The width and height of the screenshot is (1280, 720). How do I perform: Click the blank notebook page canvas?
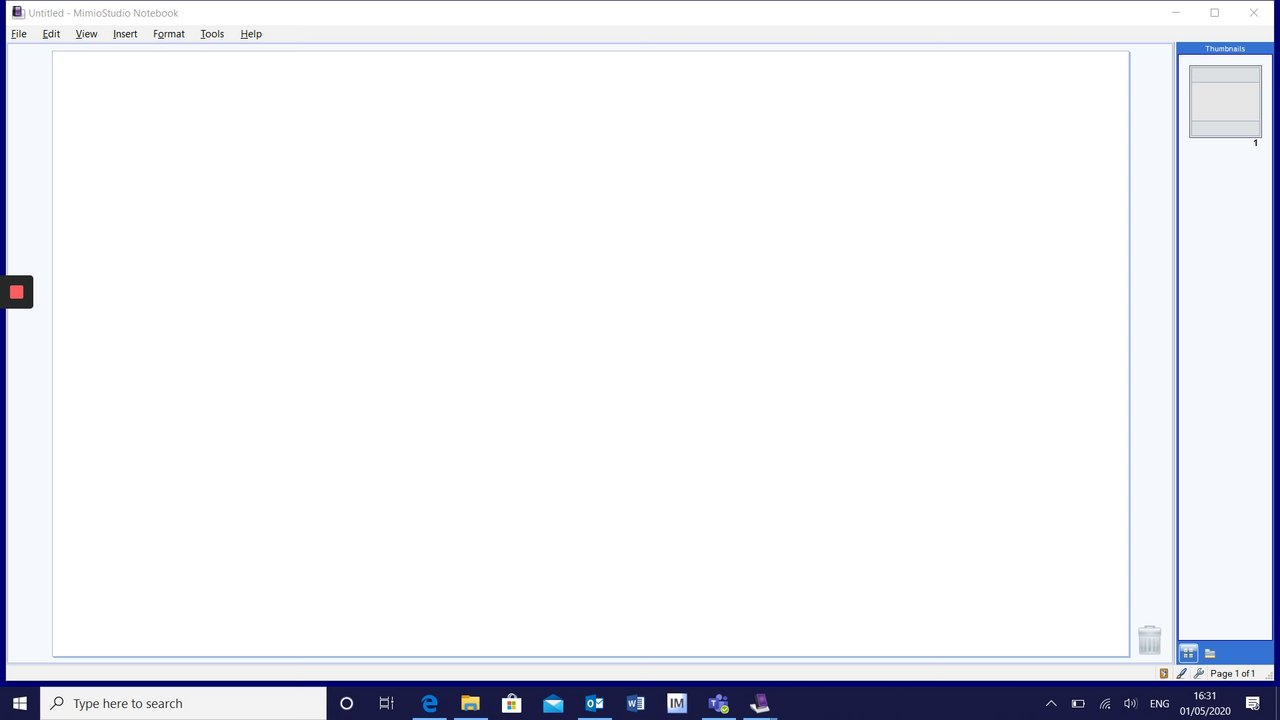point(591,354)
